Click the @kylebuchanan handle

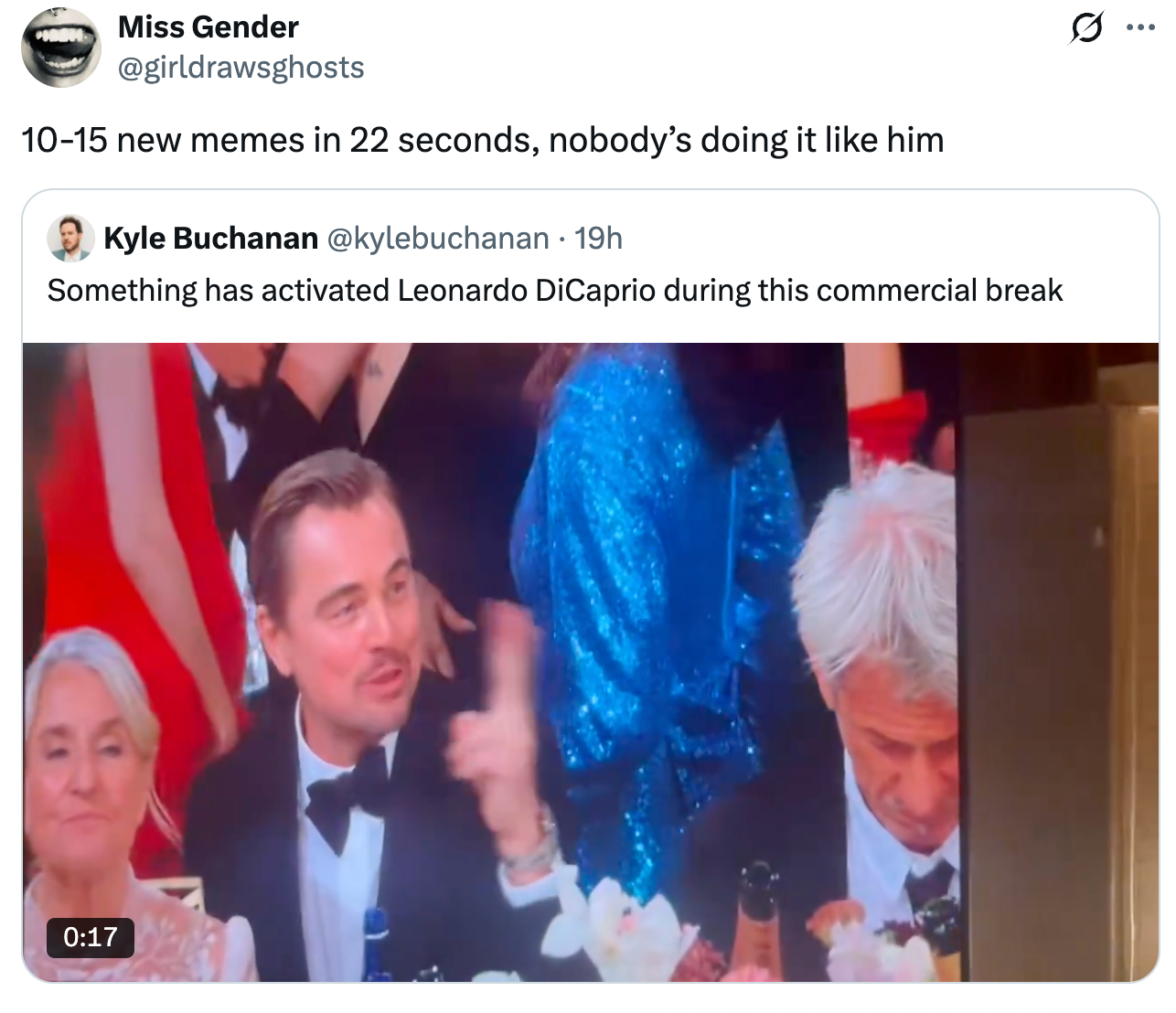[x=437, y=239]
